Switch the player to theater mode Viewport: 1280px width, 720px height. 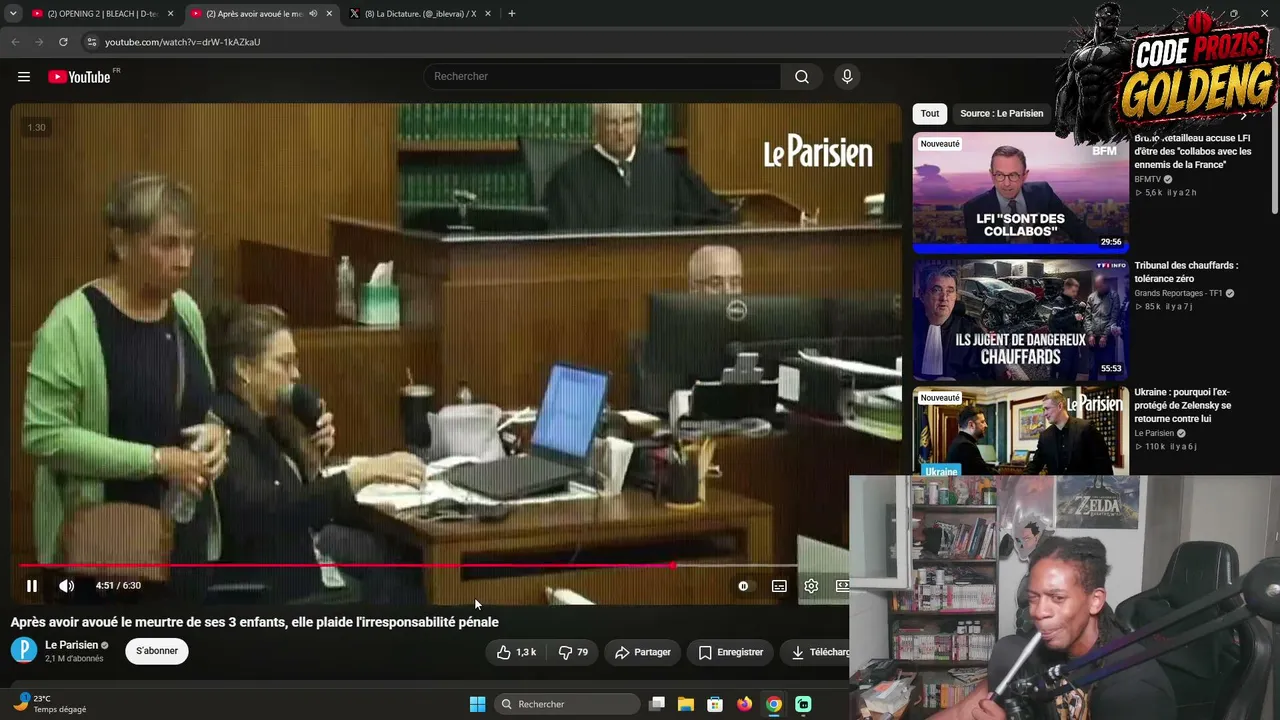[842, 586]
